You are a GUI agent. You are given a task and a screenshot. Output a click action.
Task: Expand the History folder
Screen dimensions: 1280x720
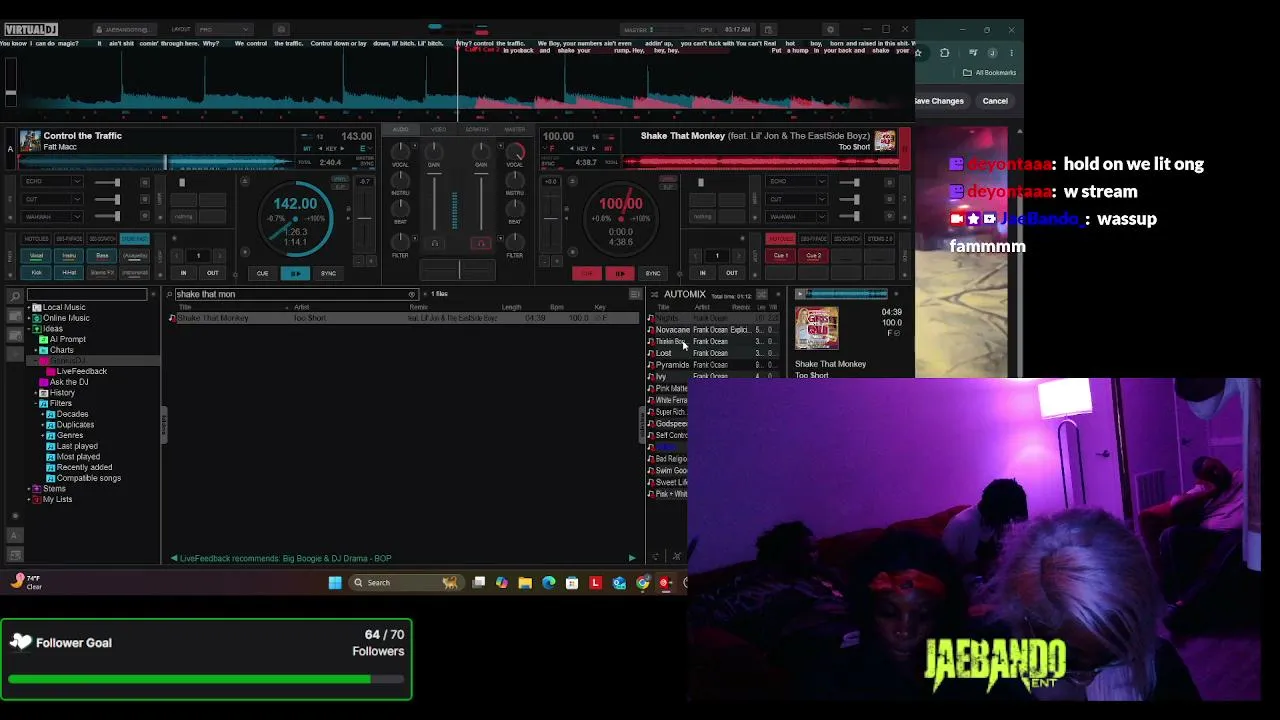click(x=35, y=393)
